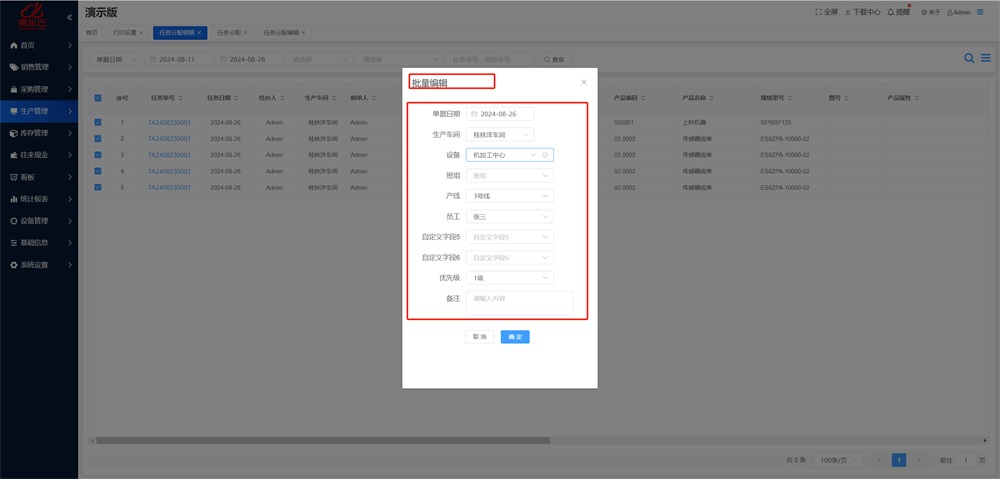The height and width of the screenshot is (479, 1000).
Task: Close the 任务分配 tab
Action: click(x=246, y=33)
